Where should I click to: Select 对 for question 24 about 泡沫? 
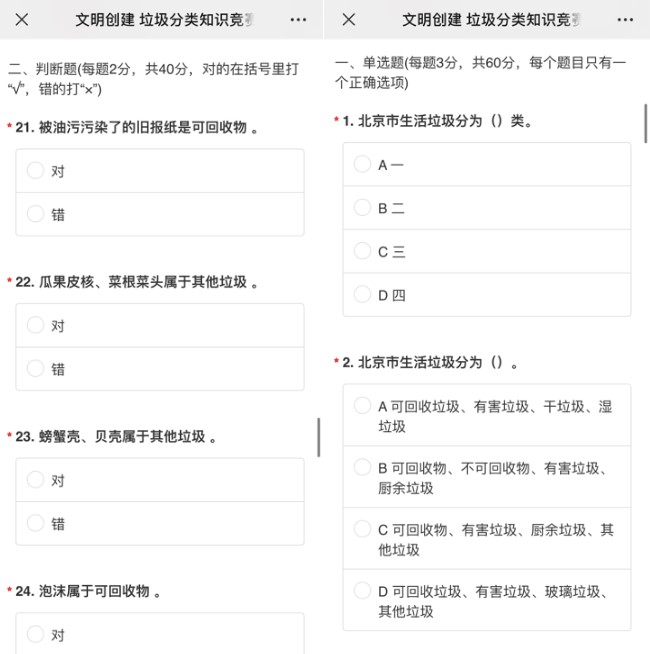36,634
